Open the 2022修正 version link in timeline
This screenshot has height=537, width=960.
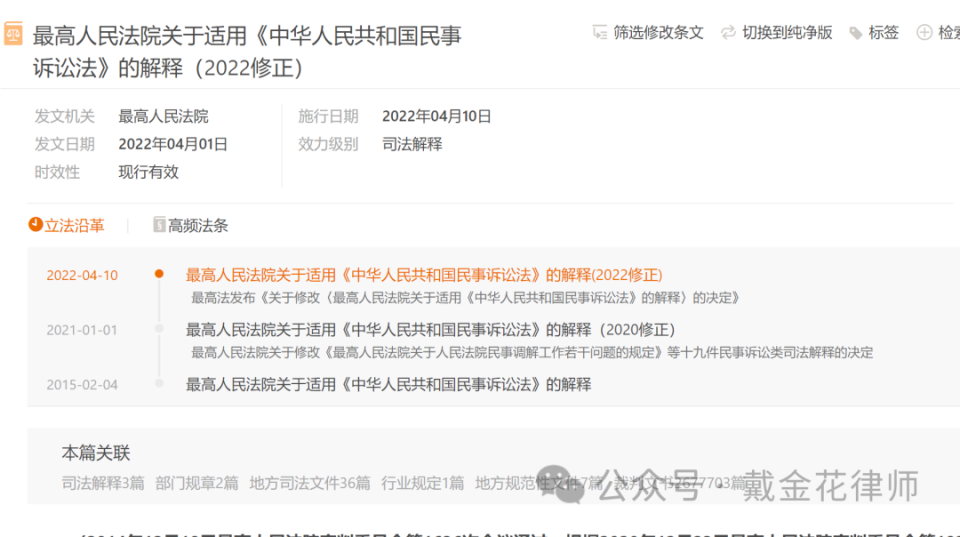tap(424, 275)
